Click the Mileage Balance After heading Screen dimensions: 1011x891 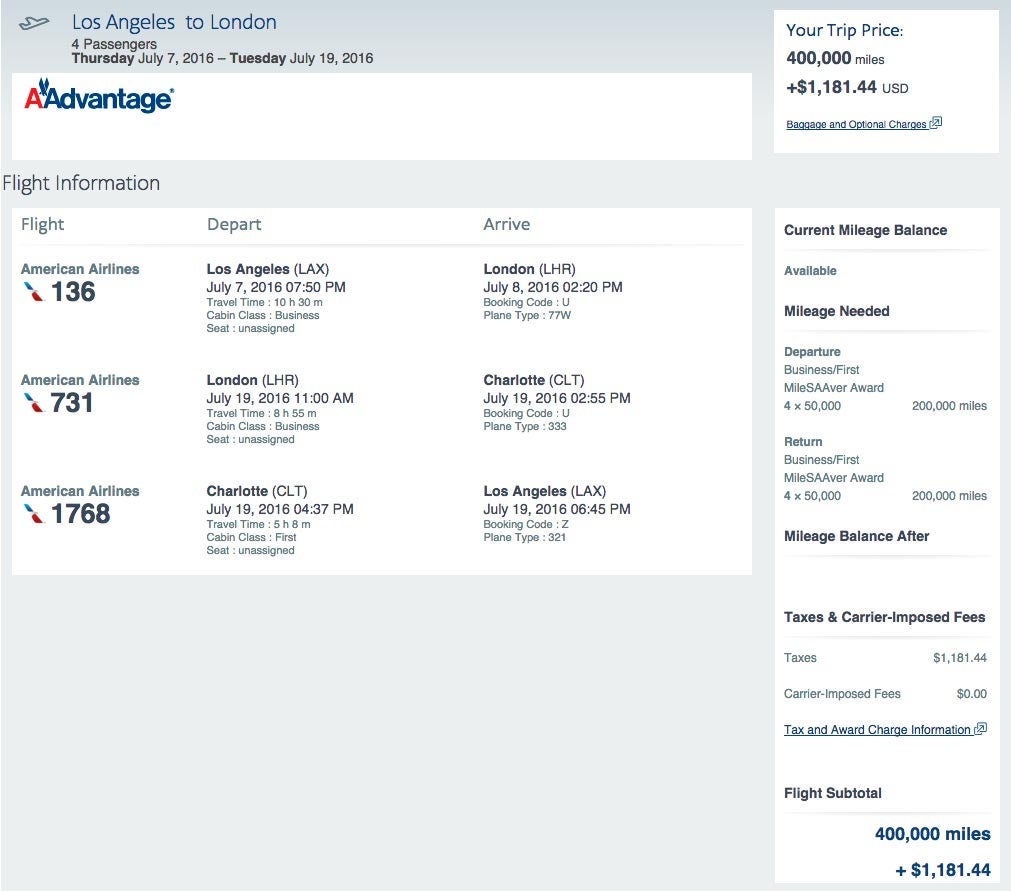(x=856, y=536)
